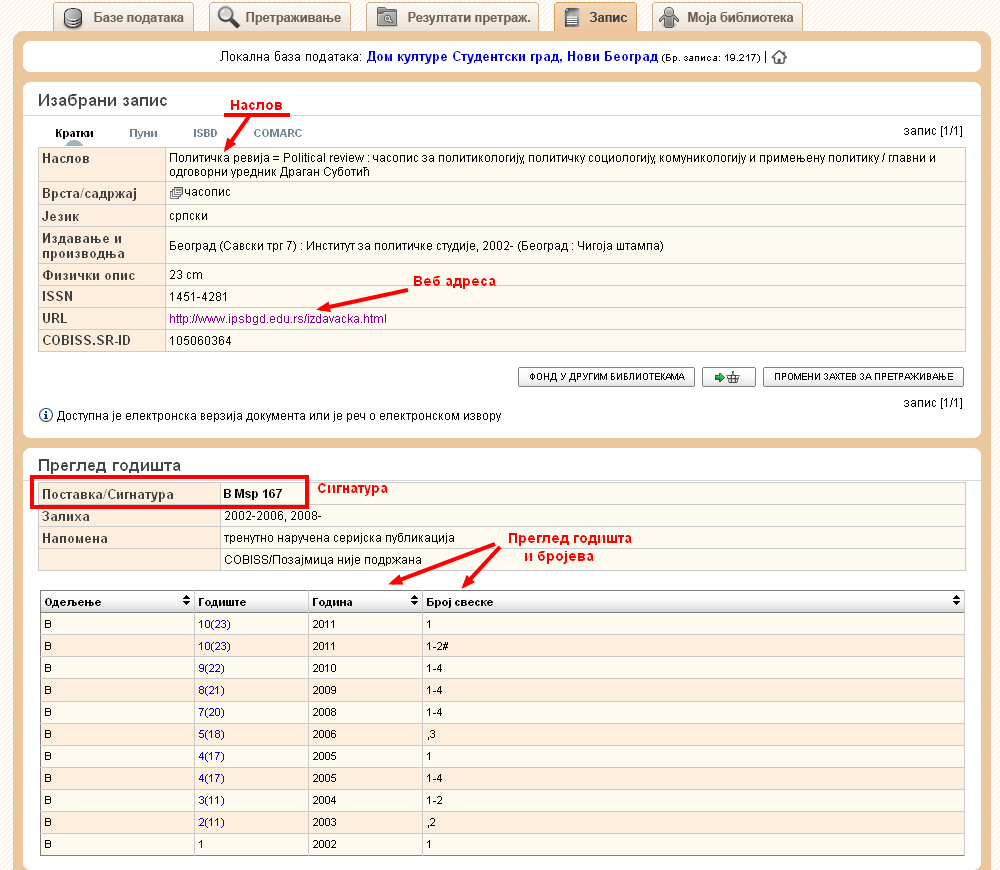Click the database icon on Базе података tab
Screen dimensions: 1000x870
point(73,18)
